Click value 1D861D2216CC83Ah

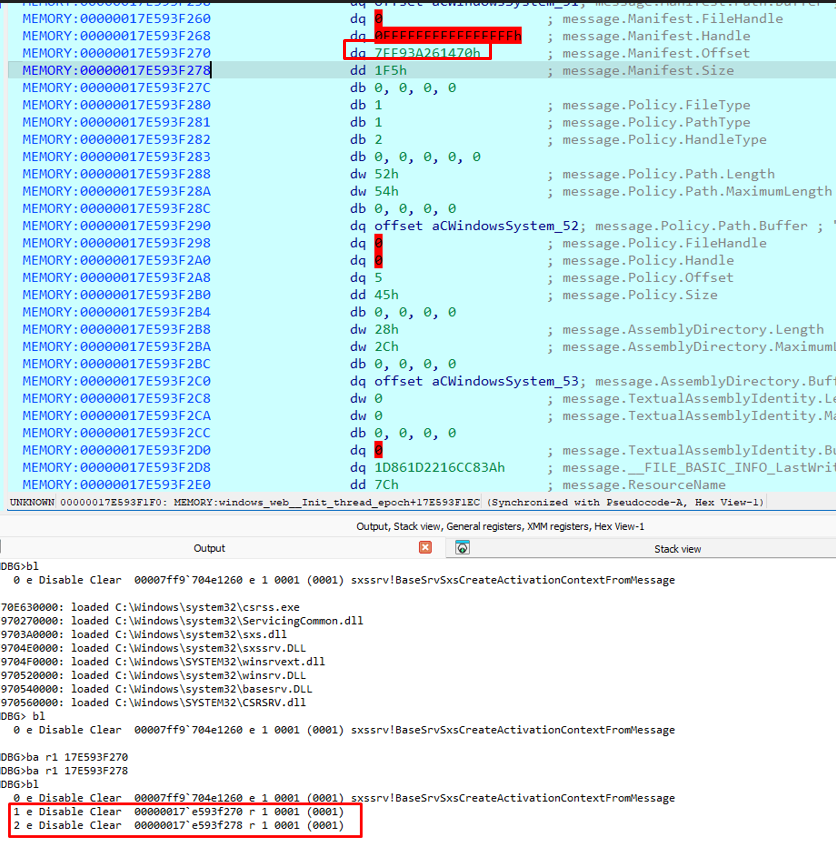(x=440, y=467)
